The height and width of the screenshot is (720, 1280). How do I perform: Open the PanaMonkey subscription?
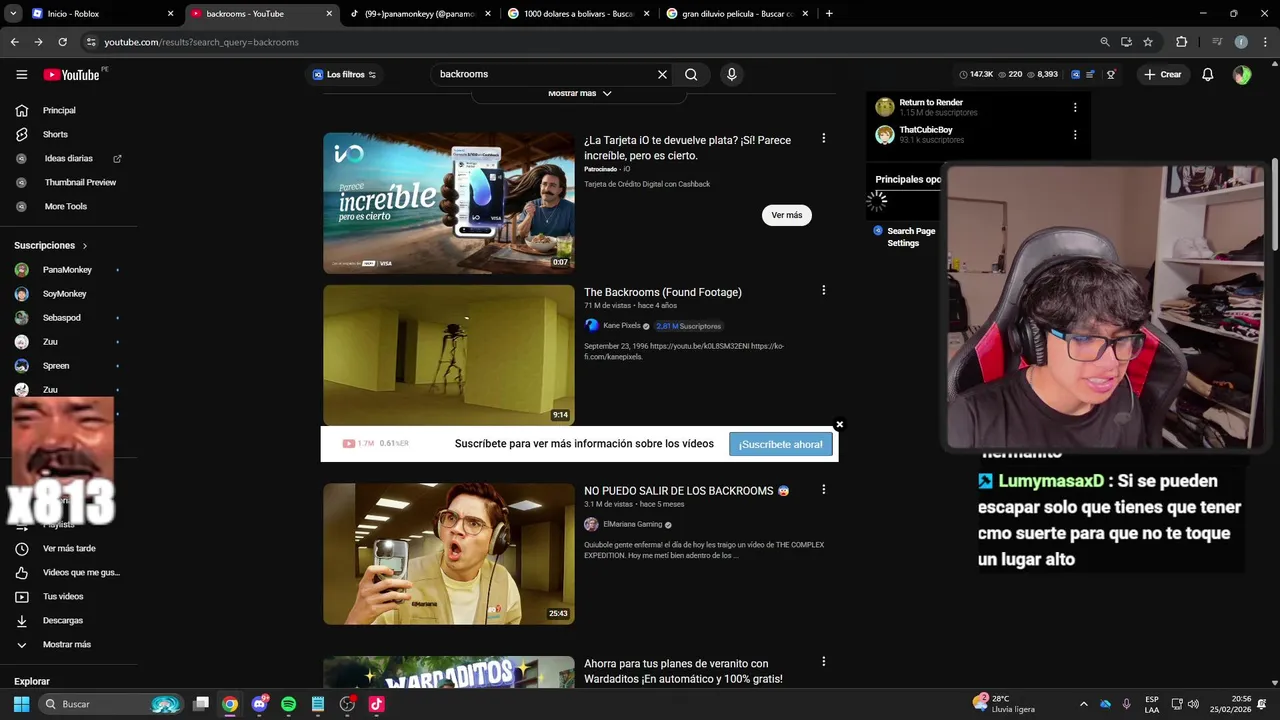click(x=68, y=269)
